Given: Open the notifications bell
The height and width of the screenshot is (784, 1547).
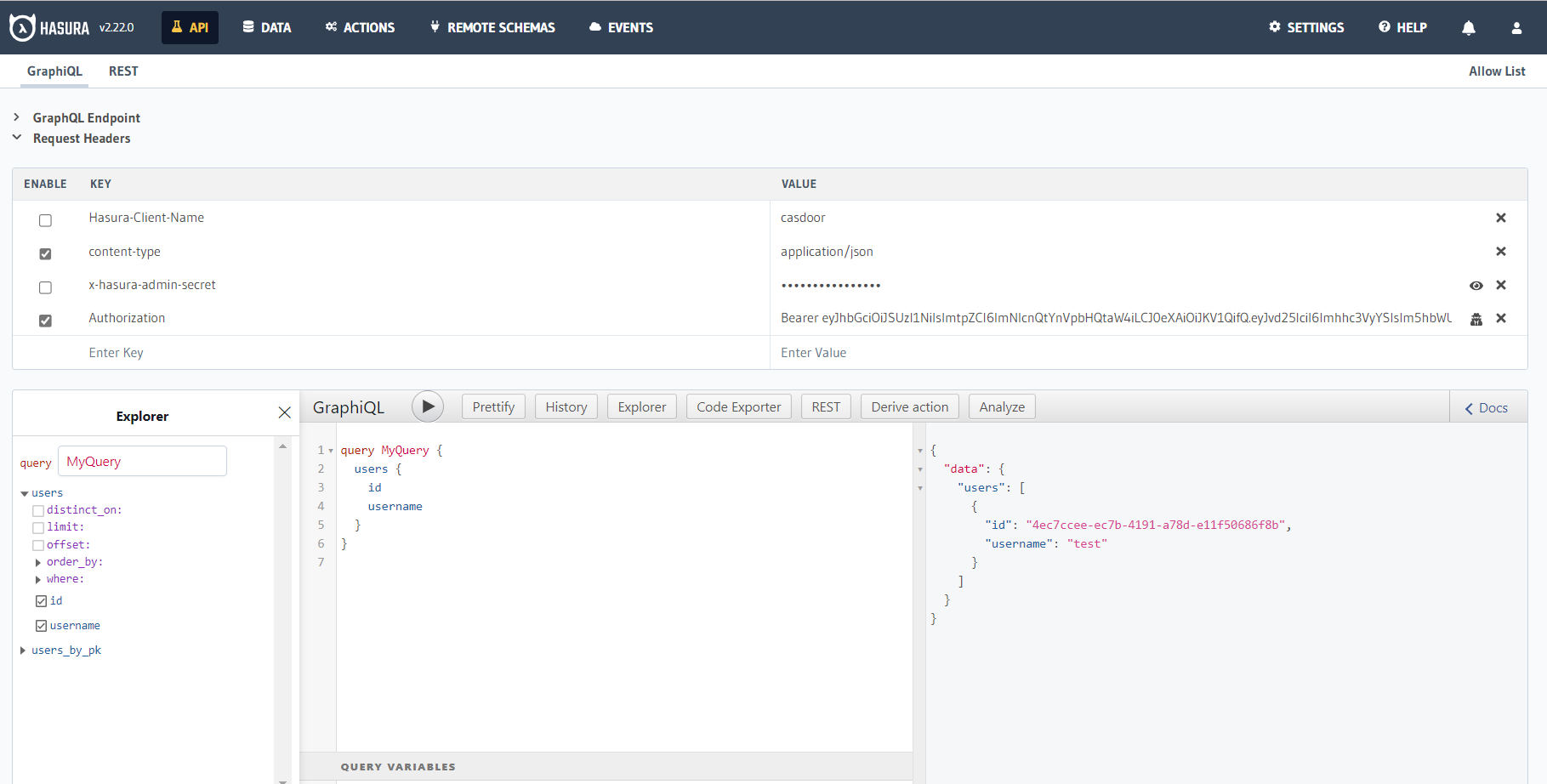Looking at the screenshot, I should (1469, 27).
